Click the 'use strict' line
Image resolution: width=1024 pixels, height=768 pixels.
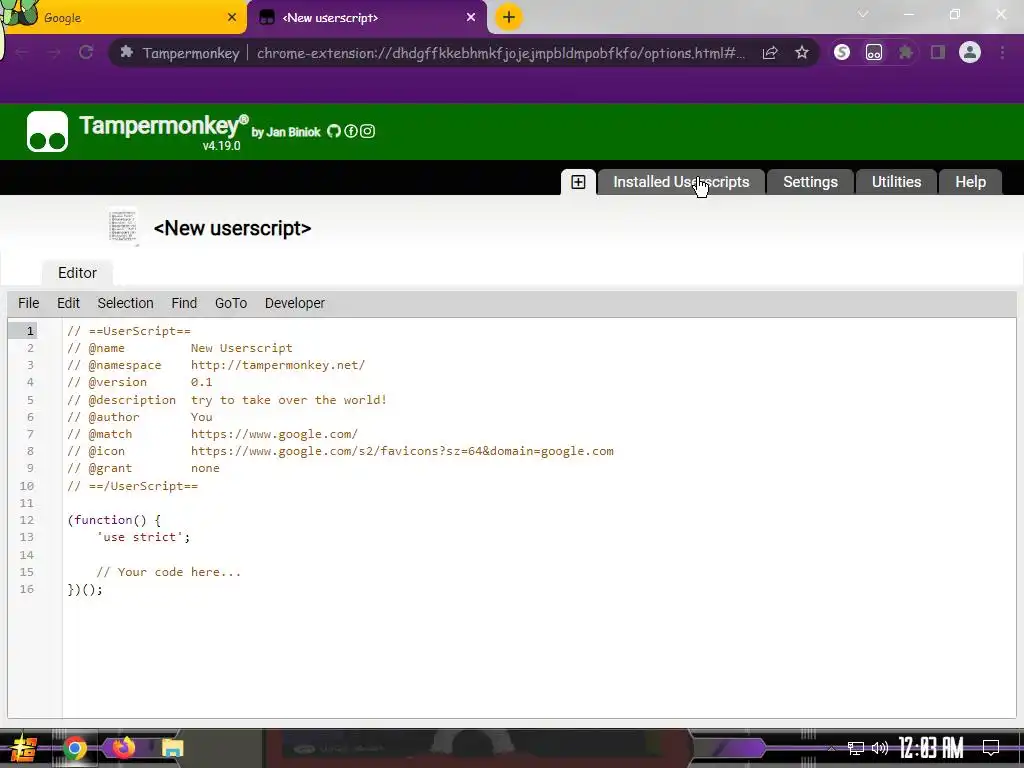pyautogui.click(x=143, y=537)
